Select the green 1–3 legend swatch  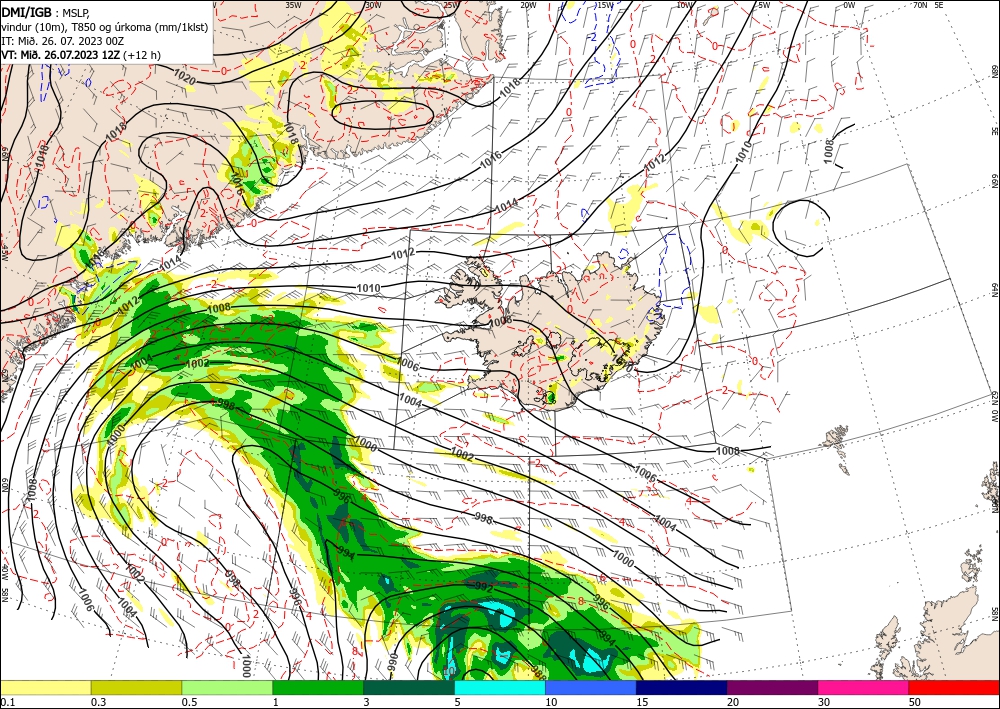click(318, 687)
